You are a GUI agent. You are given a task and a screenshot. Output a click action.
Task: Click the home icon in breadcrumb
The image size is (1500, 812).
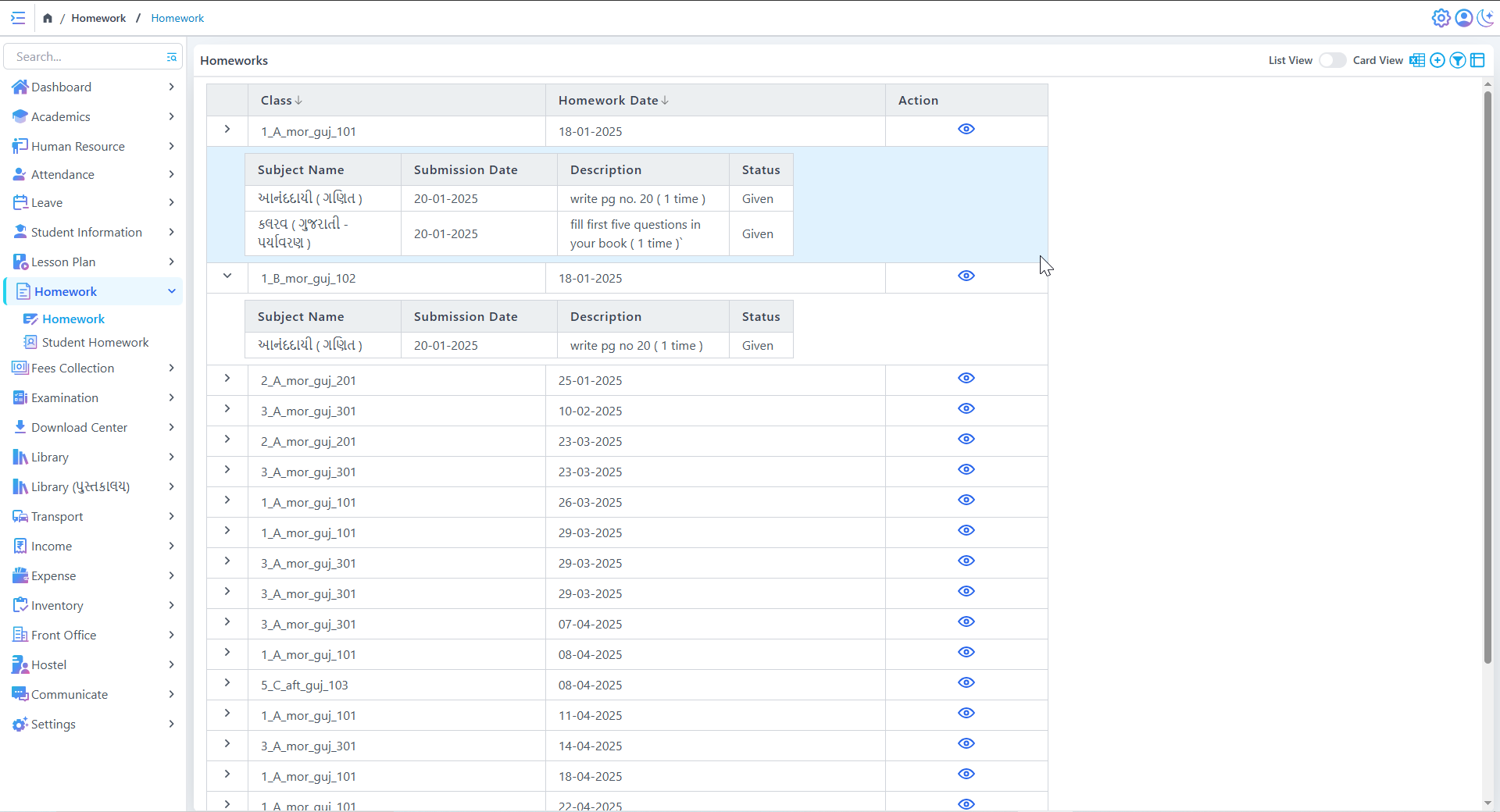[48, 18]
